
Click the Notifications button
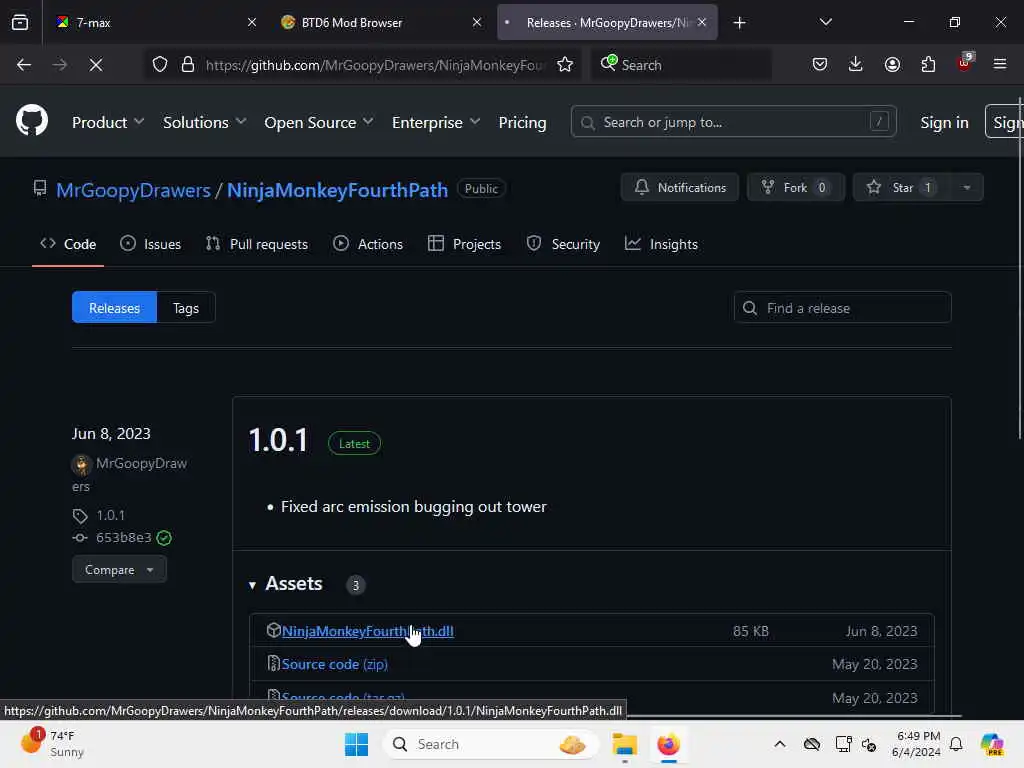(x=680, y=187)
